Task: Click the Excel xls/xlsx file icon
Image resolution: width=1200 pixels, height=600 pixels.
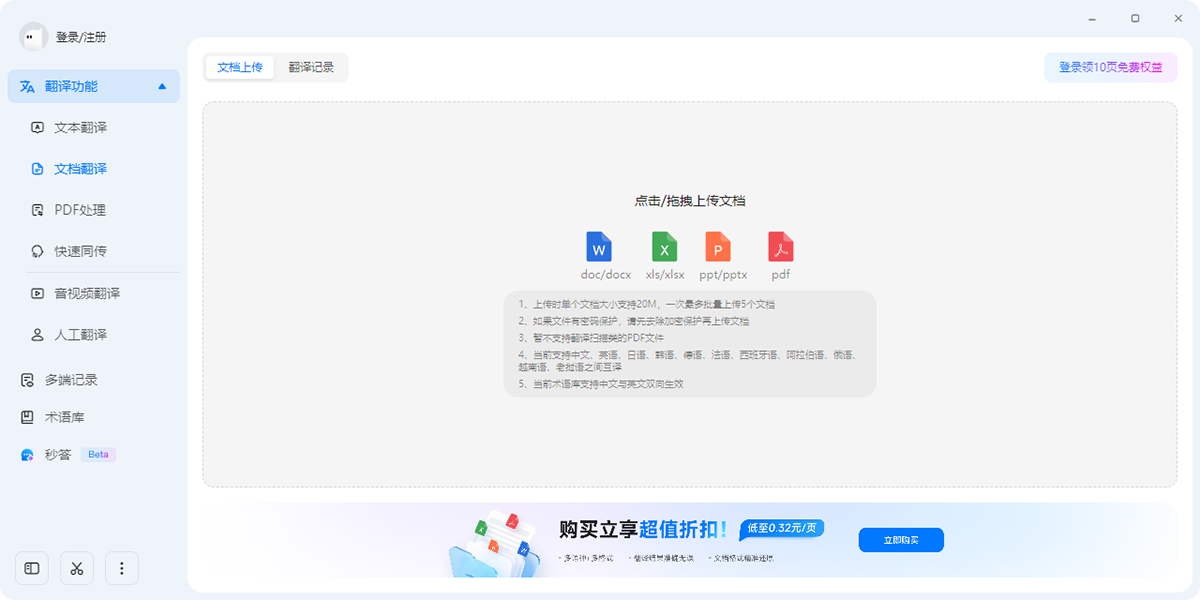Action: click(664, 246)
